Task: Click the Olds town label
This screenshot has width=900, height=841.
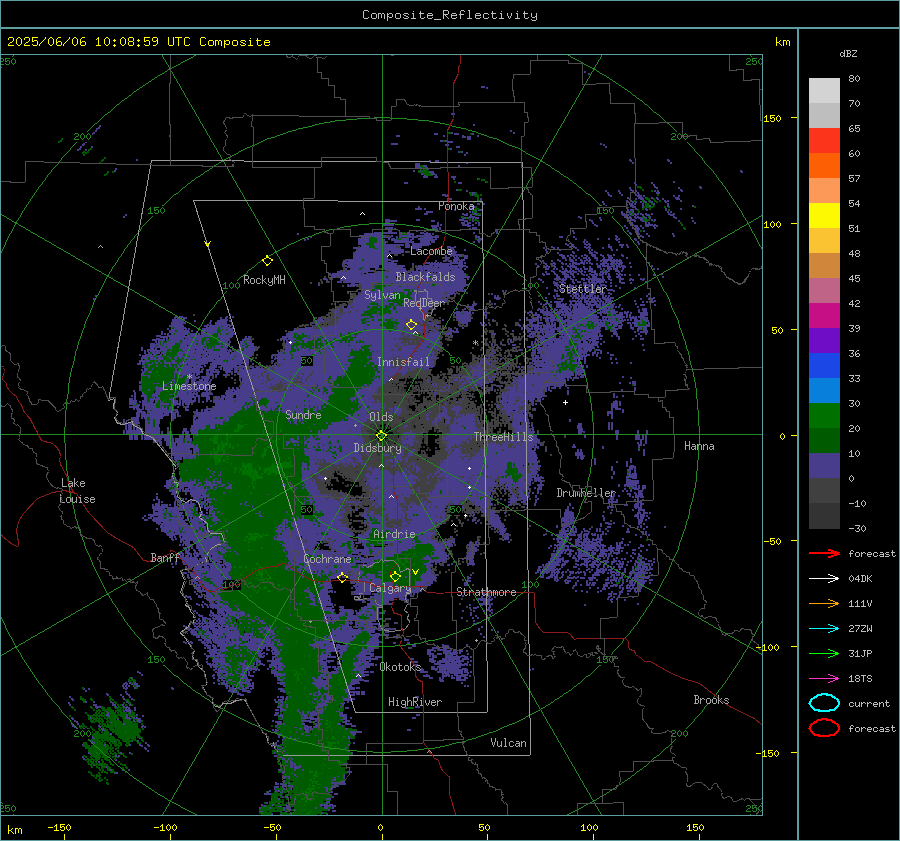Action: pos(381,417)
